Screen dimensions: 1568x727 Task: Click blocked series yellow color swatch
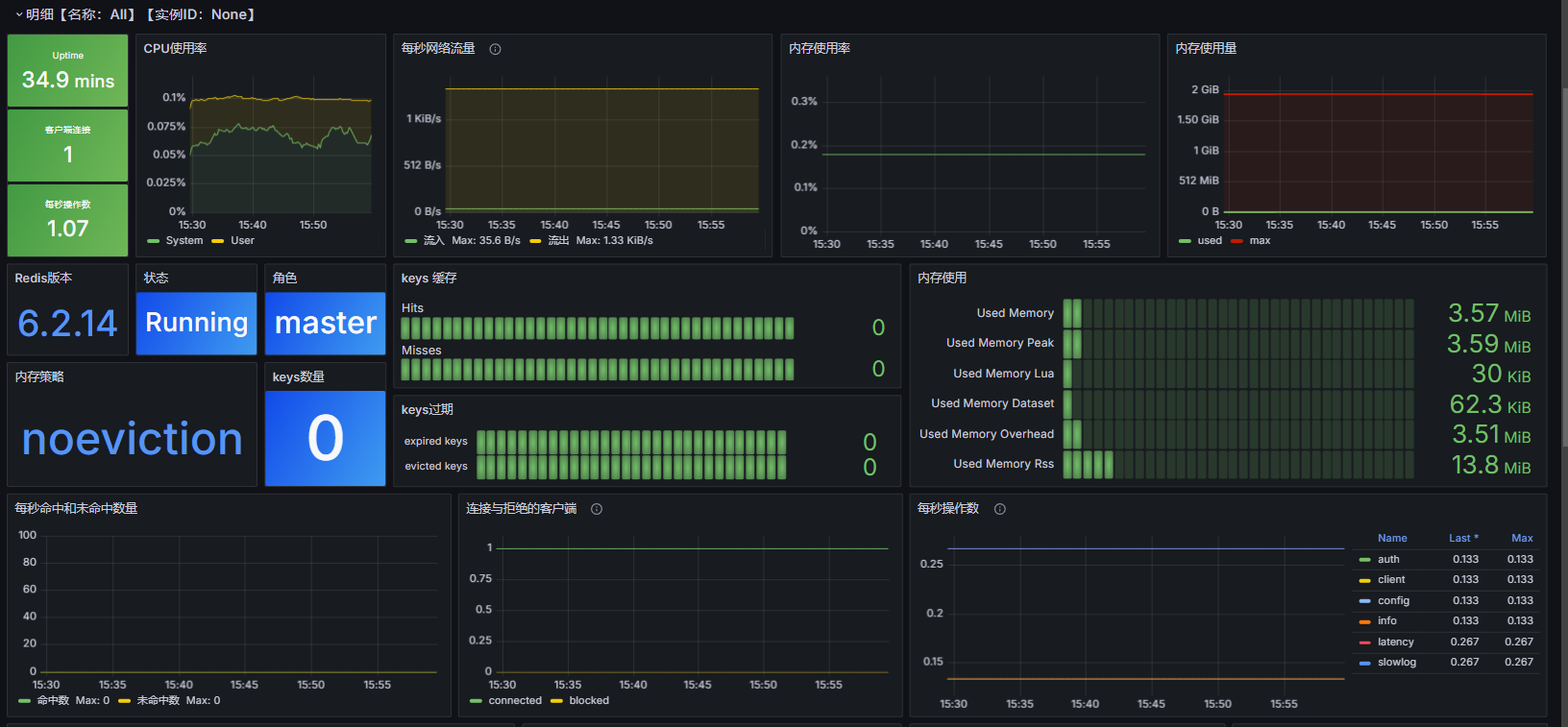(x=556, y=701)
